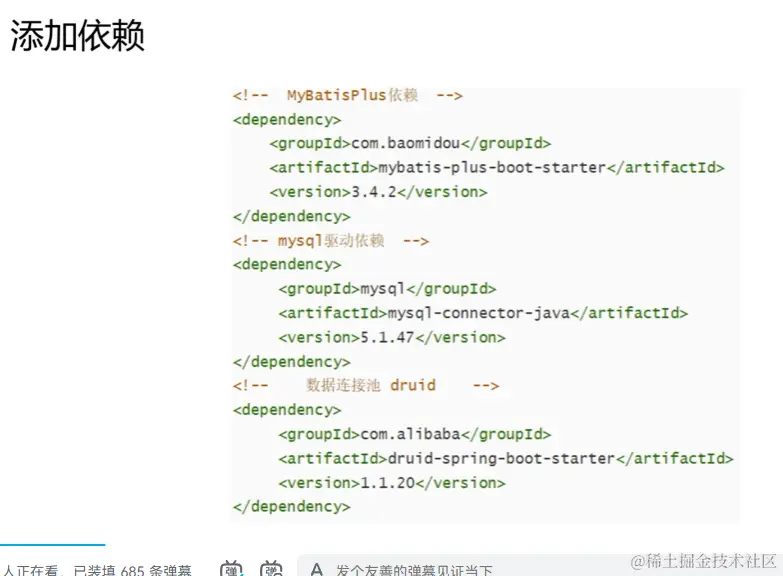Click the com.alibaba groupId line
This screenshot has width=783, height=576.
[414, 434]
